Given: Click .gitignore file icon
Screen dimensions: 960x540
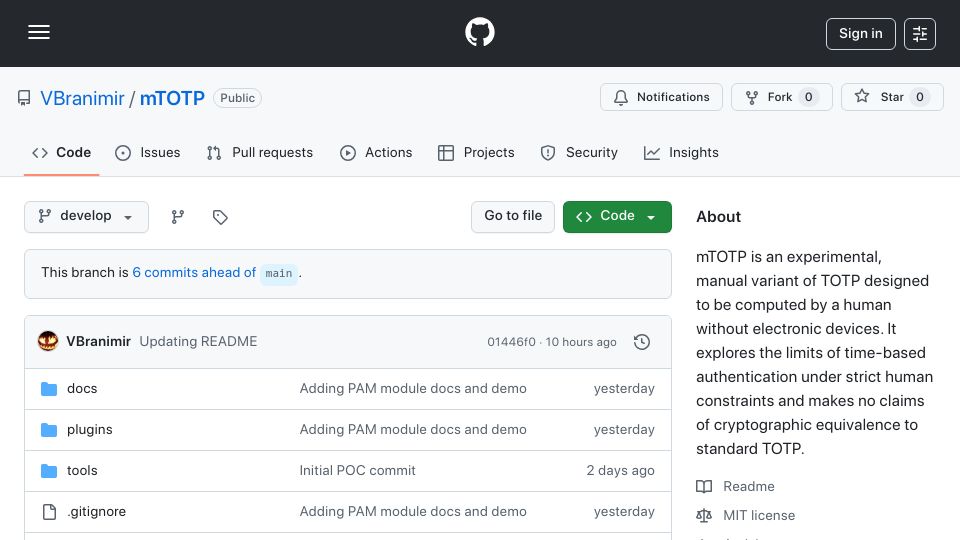Looking at the screenshot, I should click(49, 512).
